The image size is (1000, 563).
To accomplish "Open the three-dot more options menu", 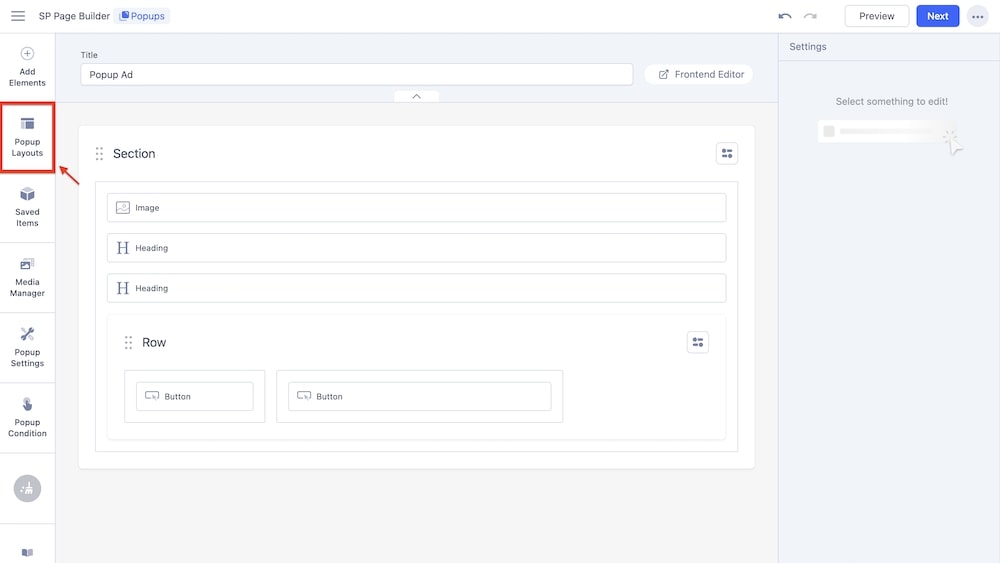I will pyautogui.click(x=976, y=16).
